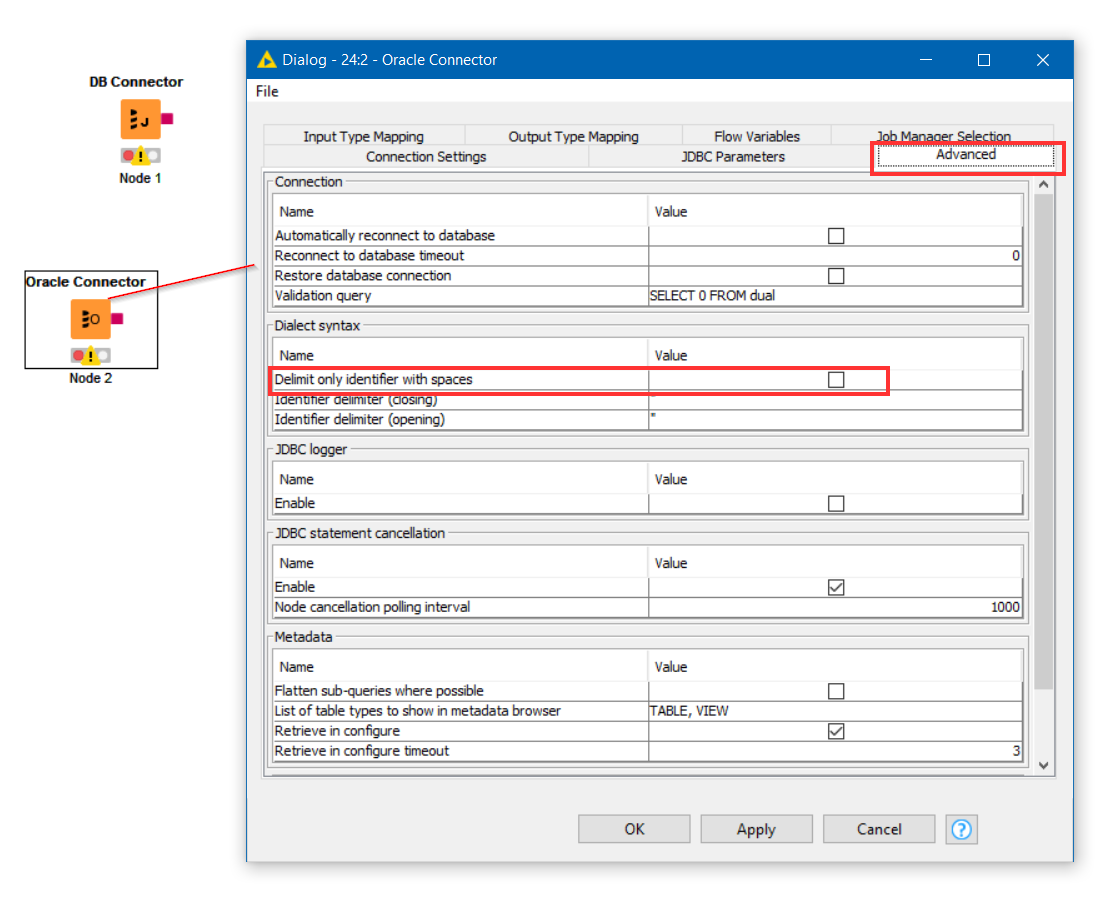The width and height of the screenshot is (1109, 898).
Task: Click Node 1 warning status indicator
Action: [x=141, y=156]
